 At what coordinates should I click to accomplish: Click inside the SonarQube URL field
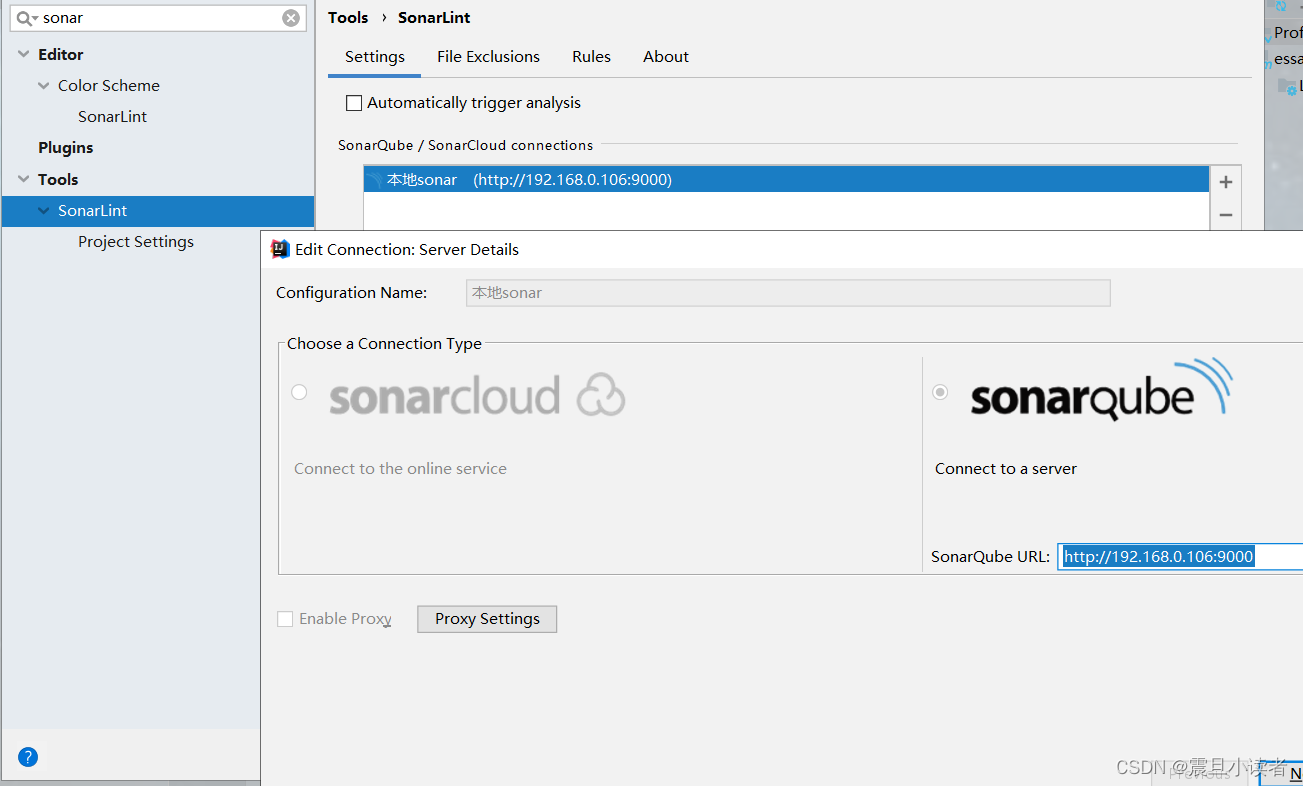click(x=1160, y=556)
